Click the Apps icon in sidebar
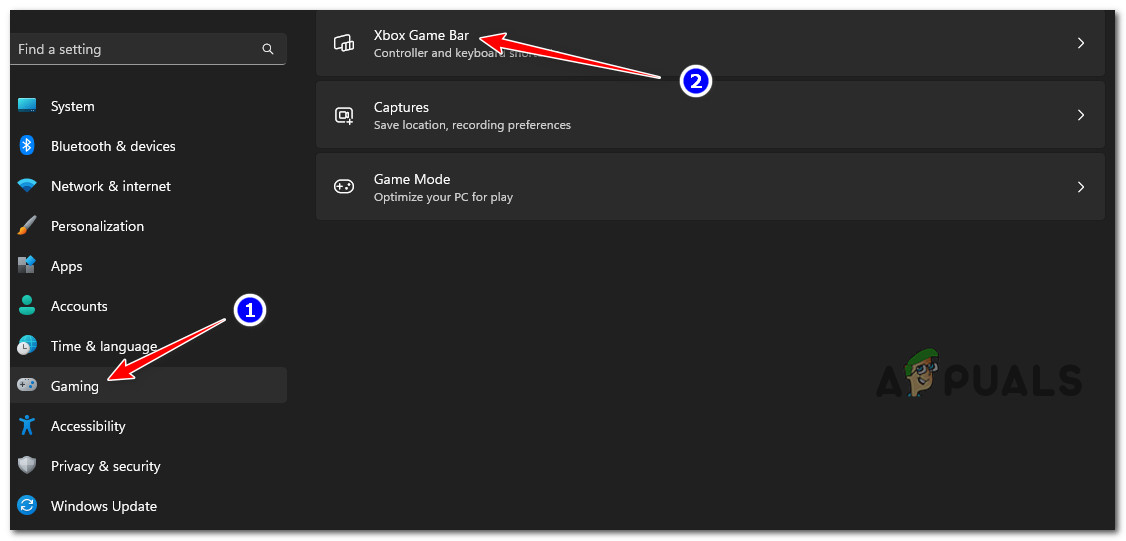Image resolution: width=1126 pixels, height=541 pixels. click(27, 266)
